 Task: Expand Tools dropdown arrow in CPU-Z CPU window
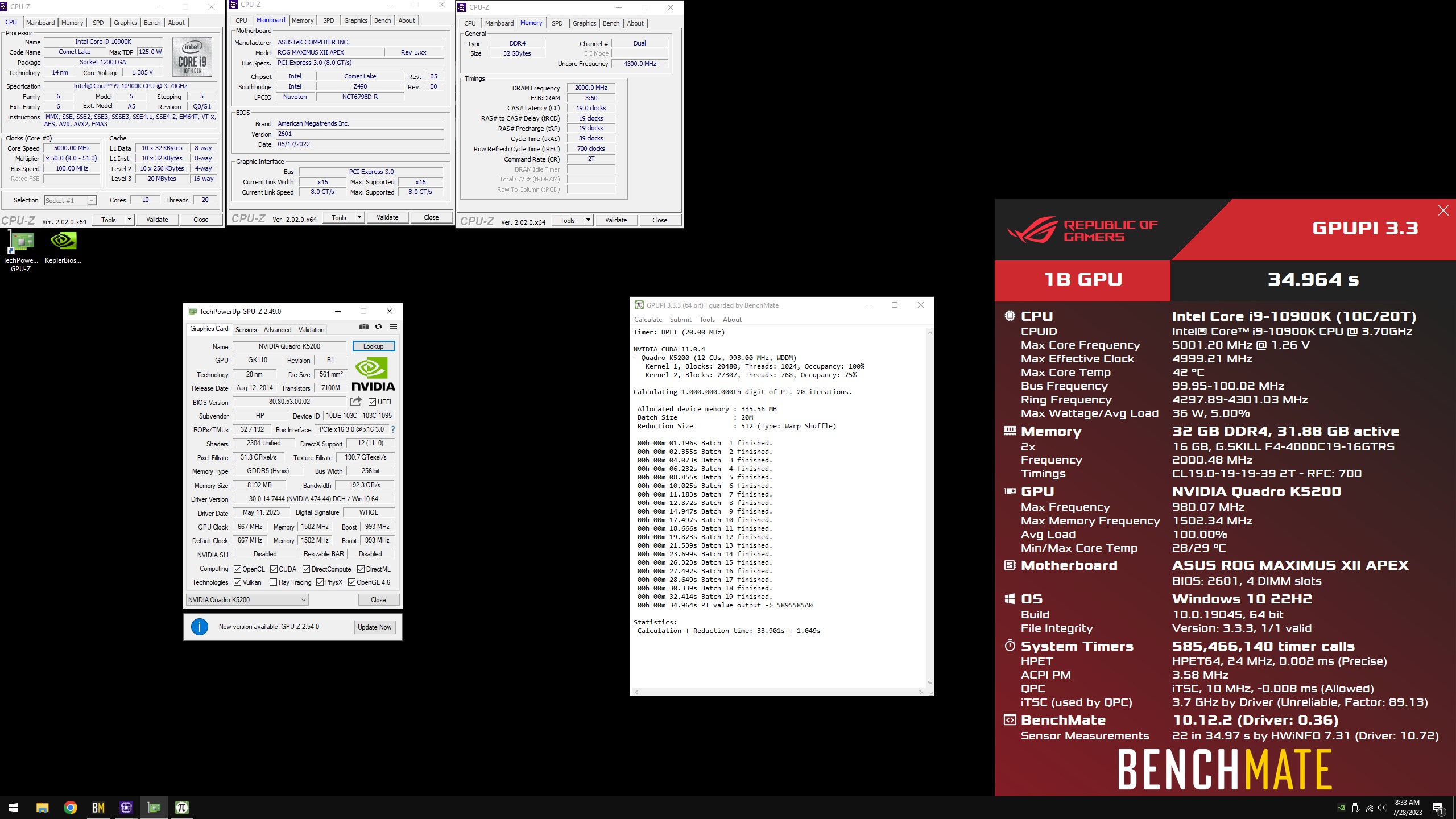tap(129, 219)
